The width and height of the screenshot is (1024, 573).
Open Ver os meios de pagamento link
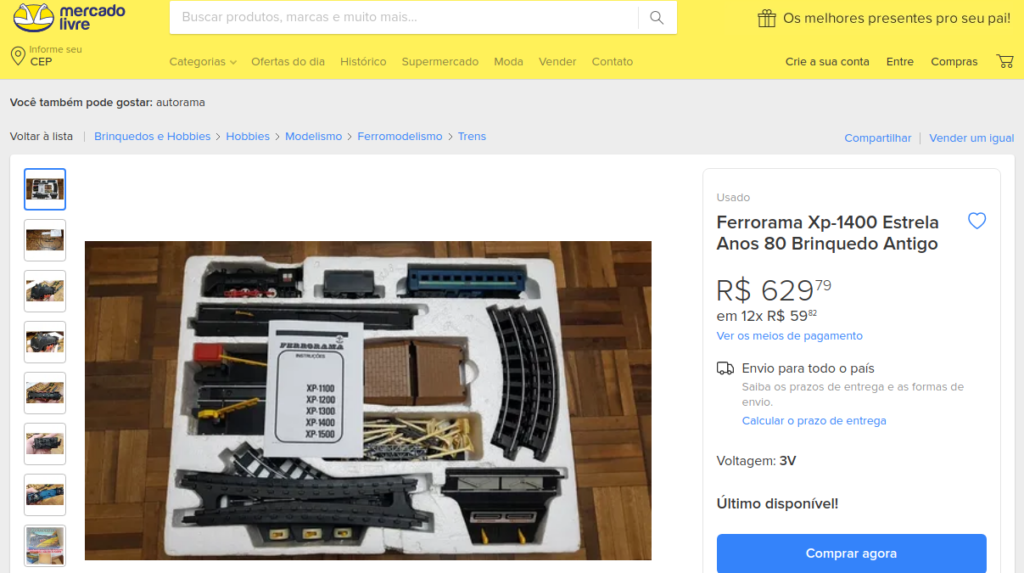click(x=790, y=336)
